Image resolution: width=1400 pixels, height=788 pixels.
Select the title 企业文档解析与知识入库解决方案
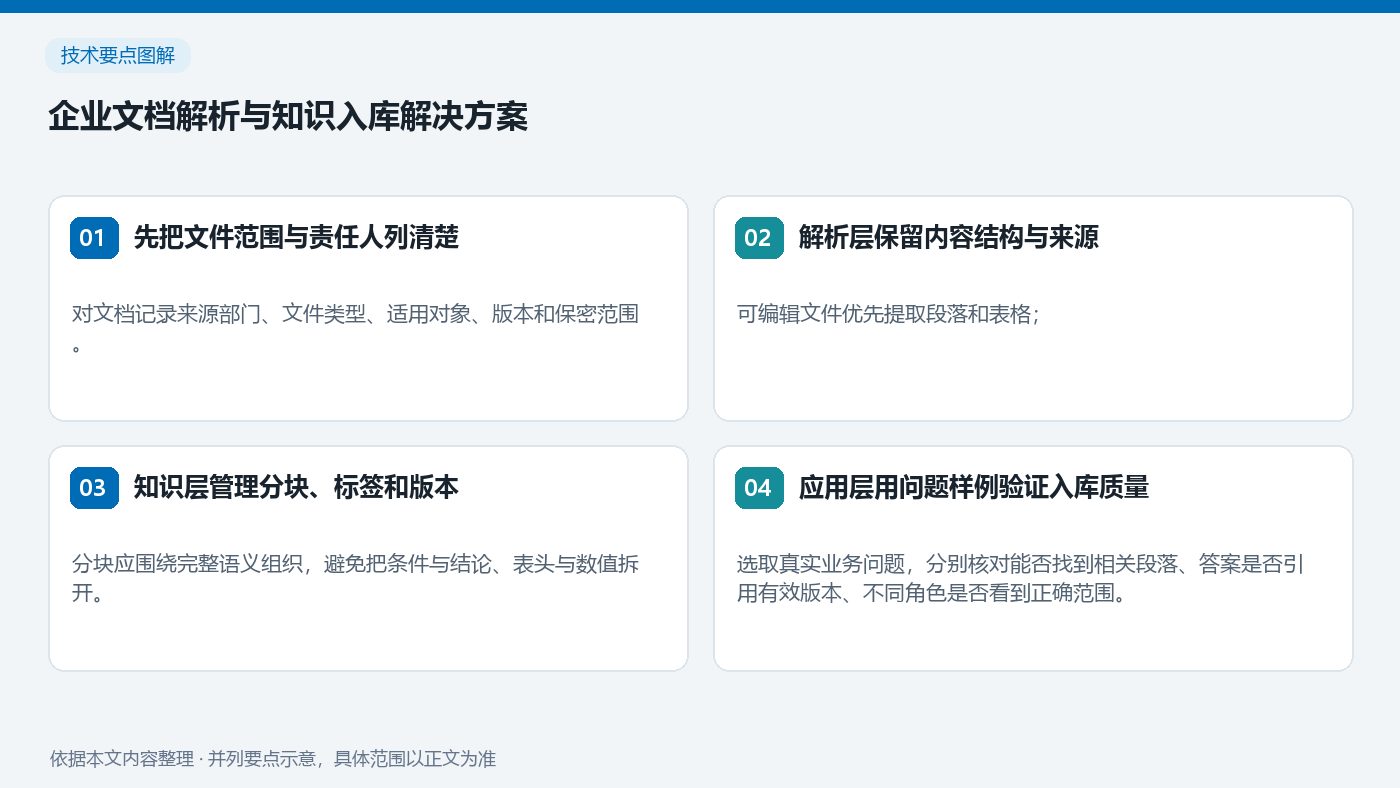[288, 117]
